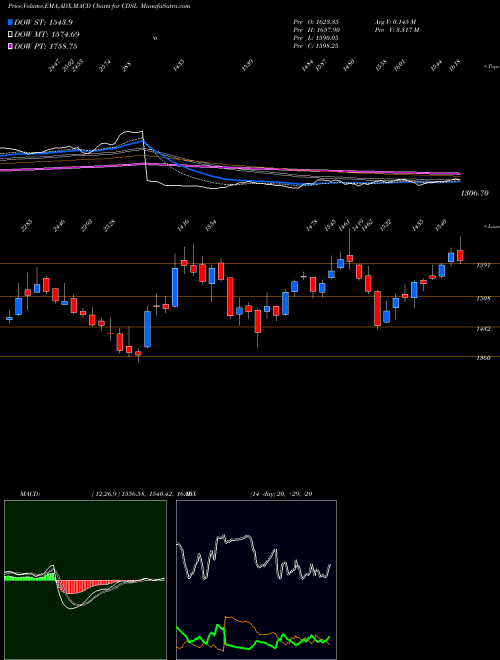Screen dimensions: 500x660
Task: Click the 1591 horizontal level label
Action: tap(483, 265)
